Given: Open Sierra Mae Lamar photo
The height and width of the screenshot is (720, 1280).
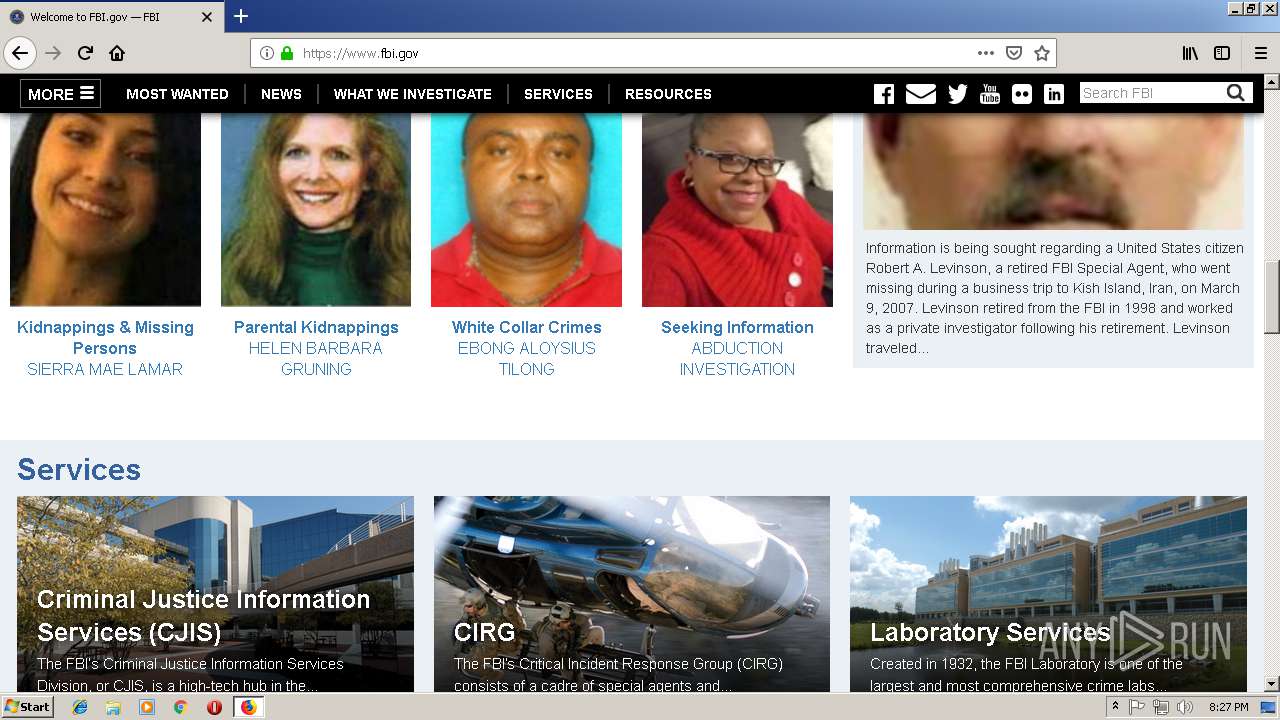Looking at the screenshot, I should click(x=105, y=209).
